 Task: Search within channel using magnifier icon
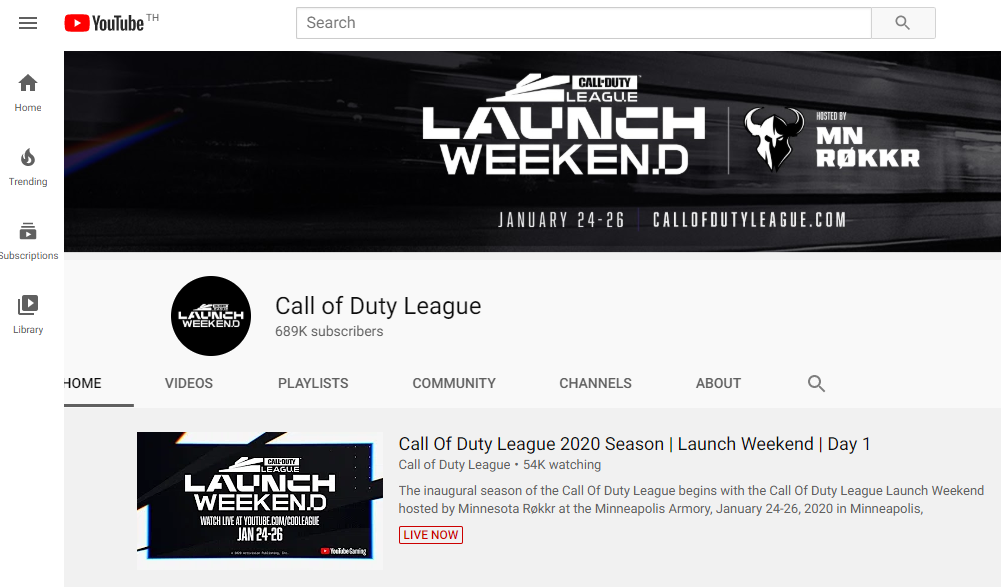pos(816,383)
